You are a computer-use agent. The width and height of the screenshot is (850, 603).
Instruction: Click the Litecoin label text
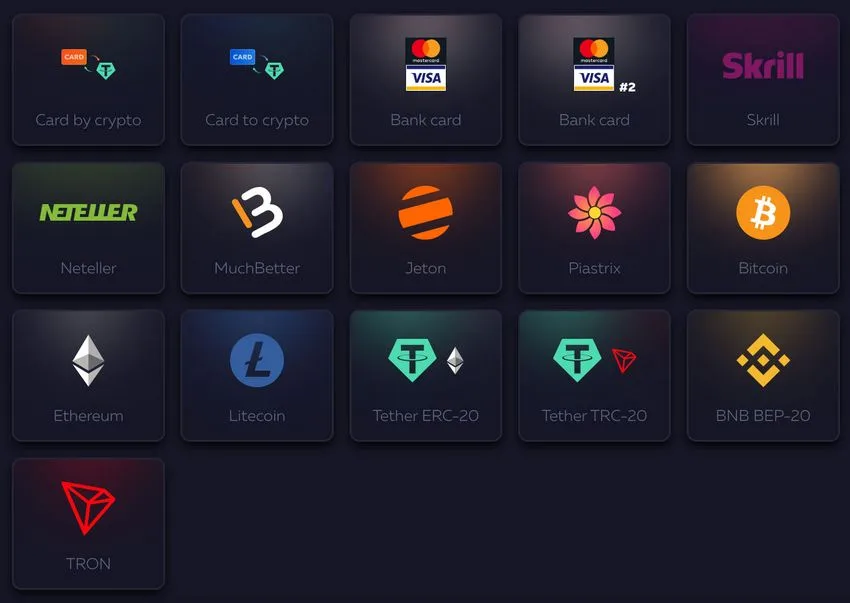click(257, 416)
